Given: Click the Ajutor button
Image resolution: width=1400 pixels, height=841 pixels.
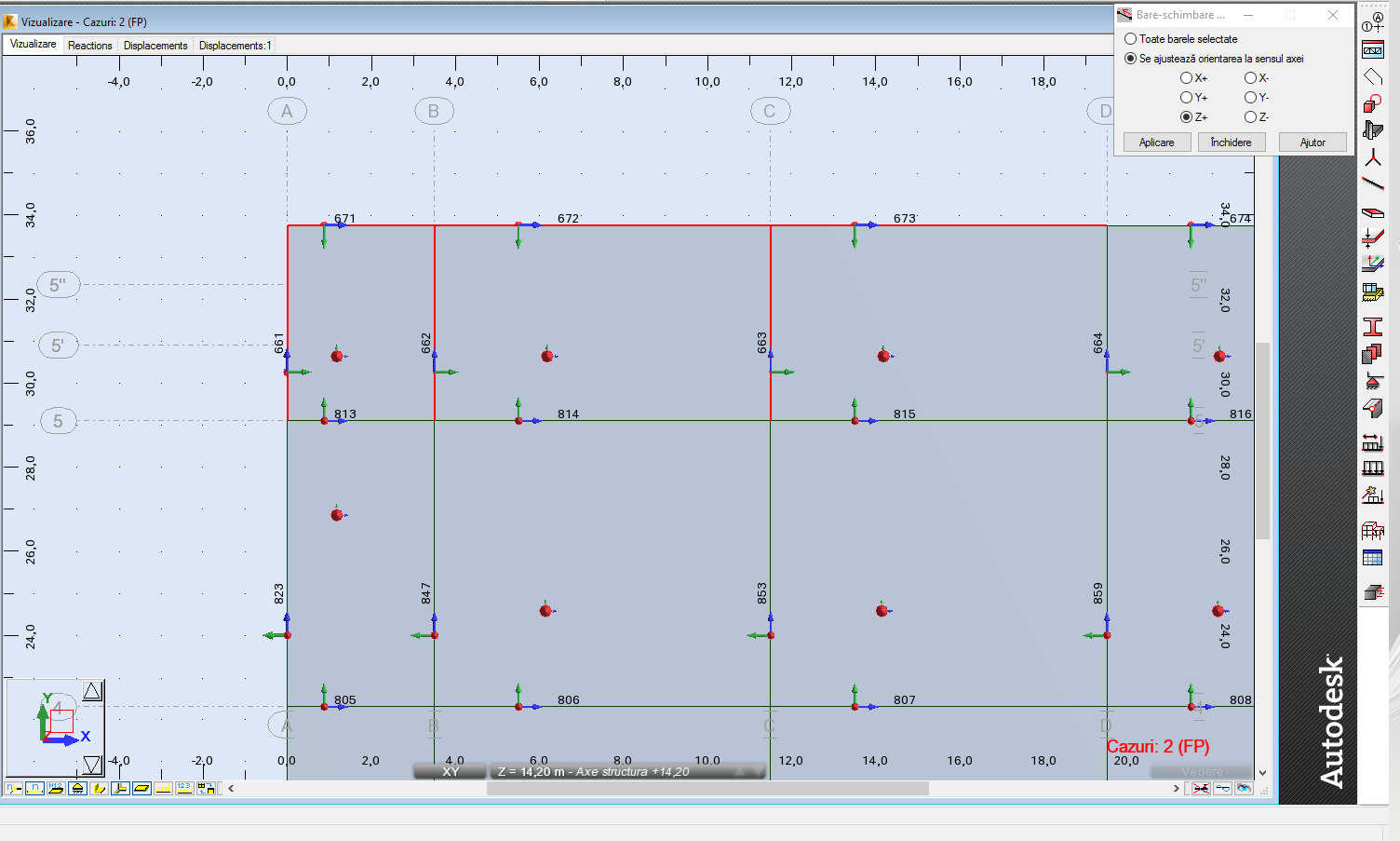Looking at the screenshot, I should pyautogui.click(x=1312, y=142).
